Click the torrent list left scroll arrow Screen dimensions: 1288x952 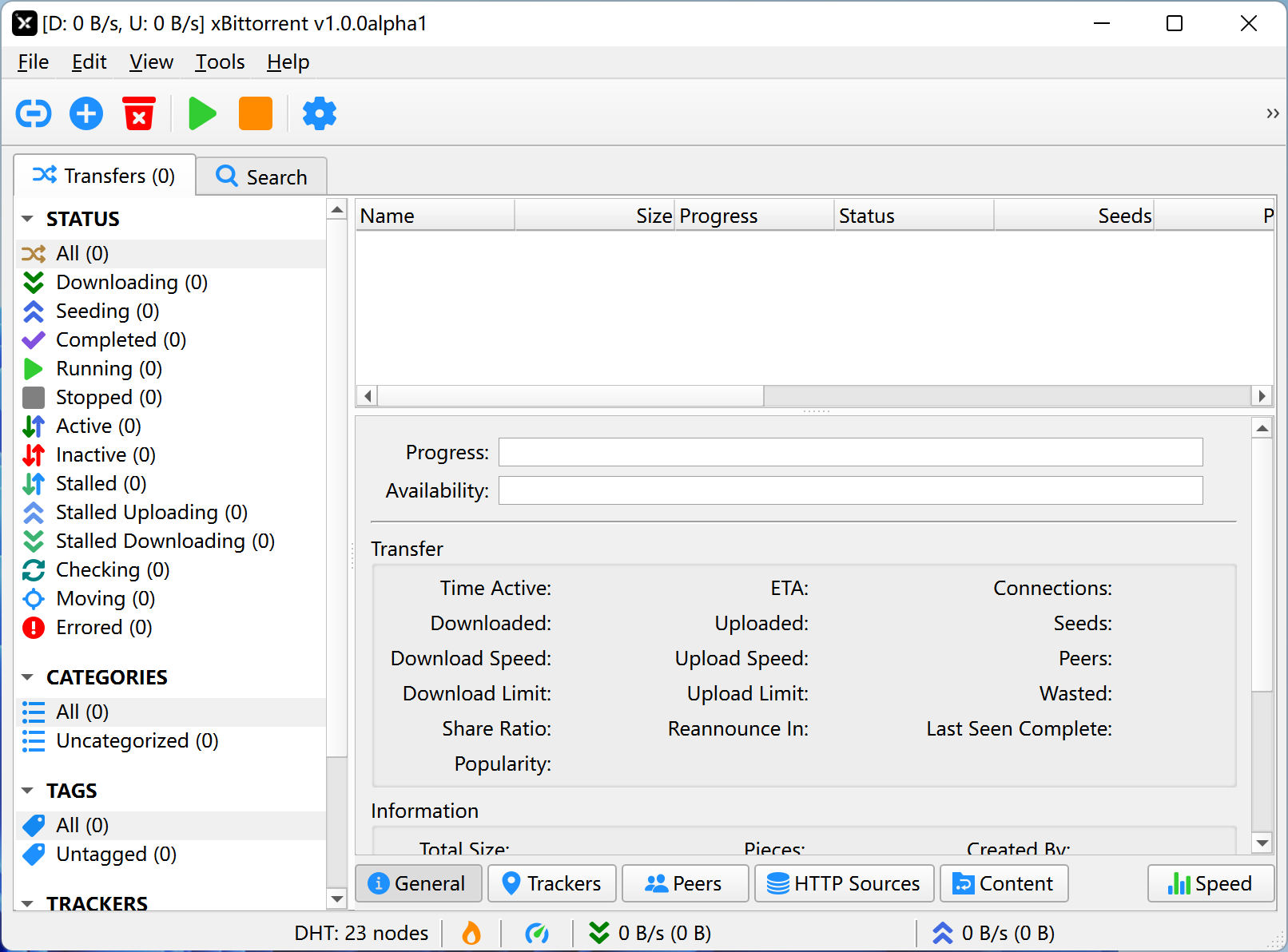[368, 396]
